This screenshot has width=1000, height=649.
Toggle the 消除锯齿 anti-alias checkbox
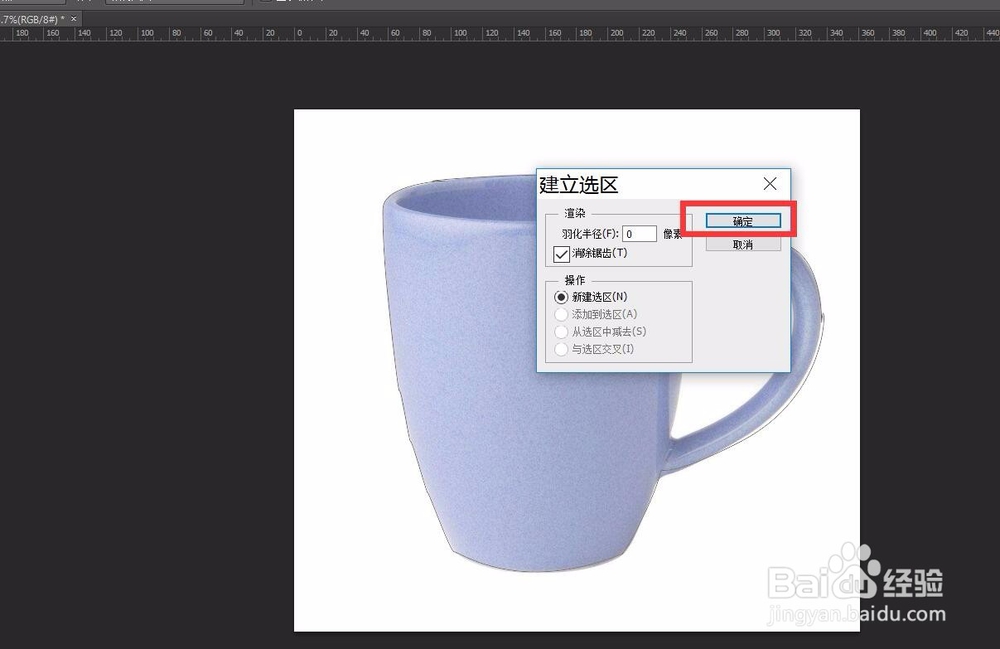click(561, 254)
